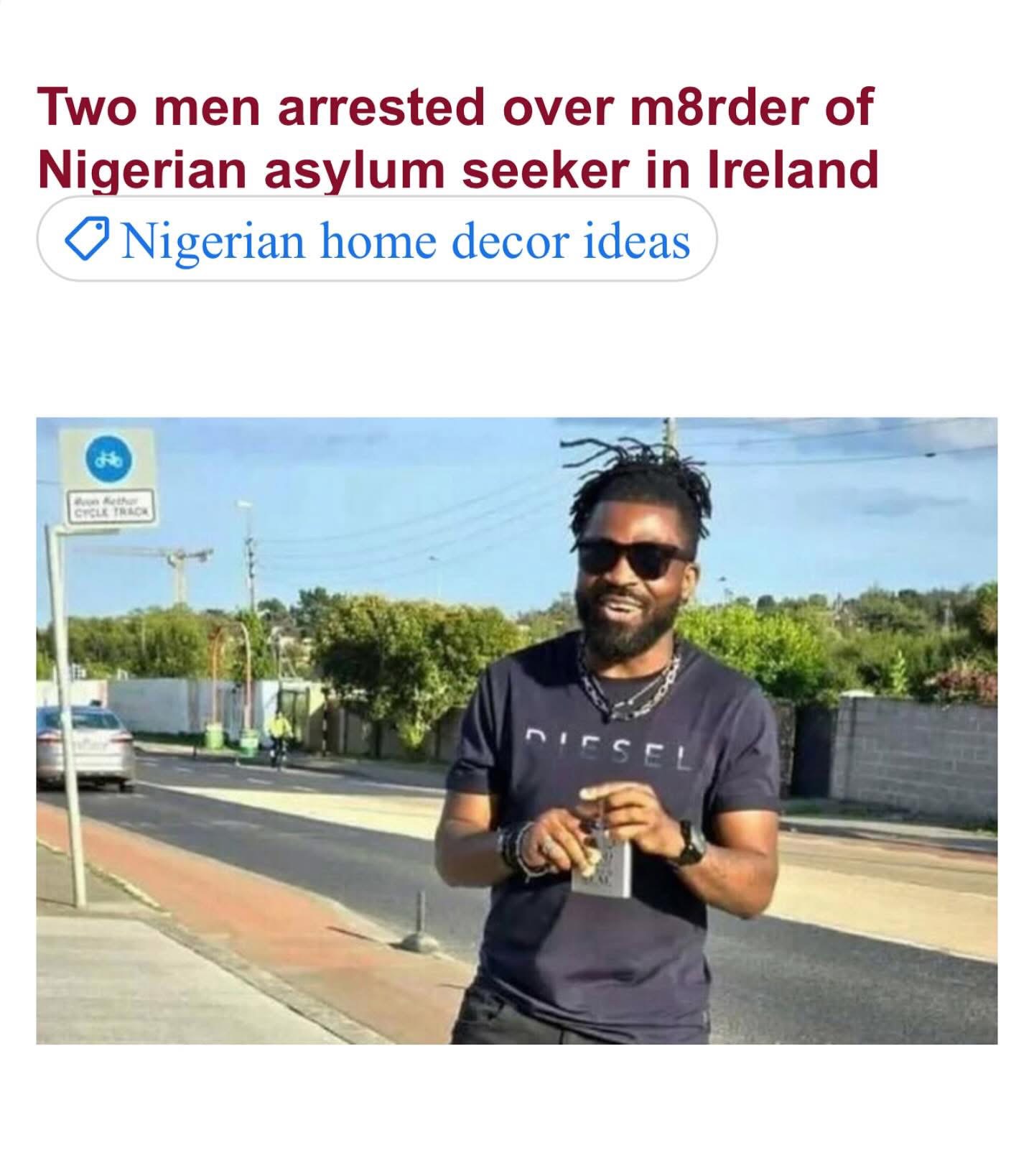Click the blue bicycle sign icon in photo
Screen dimensions: 1034x1176
[108, 458]
